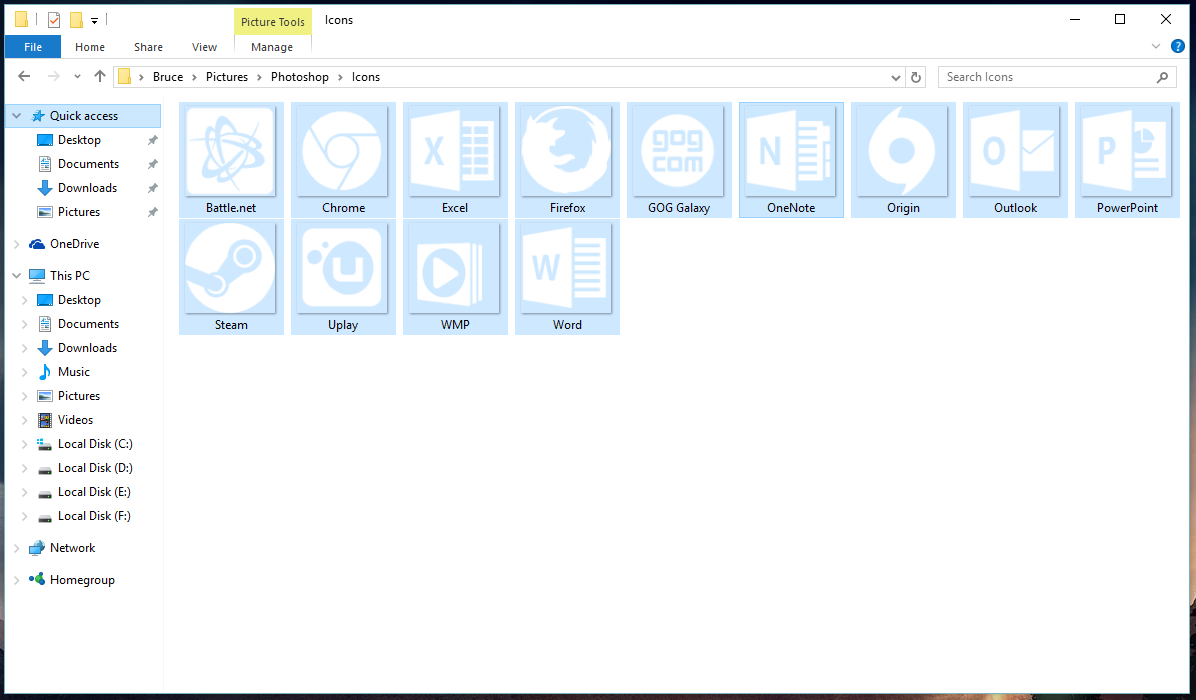Navigate to Photoshop via the breadcrumb

click(299, 76)
